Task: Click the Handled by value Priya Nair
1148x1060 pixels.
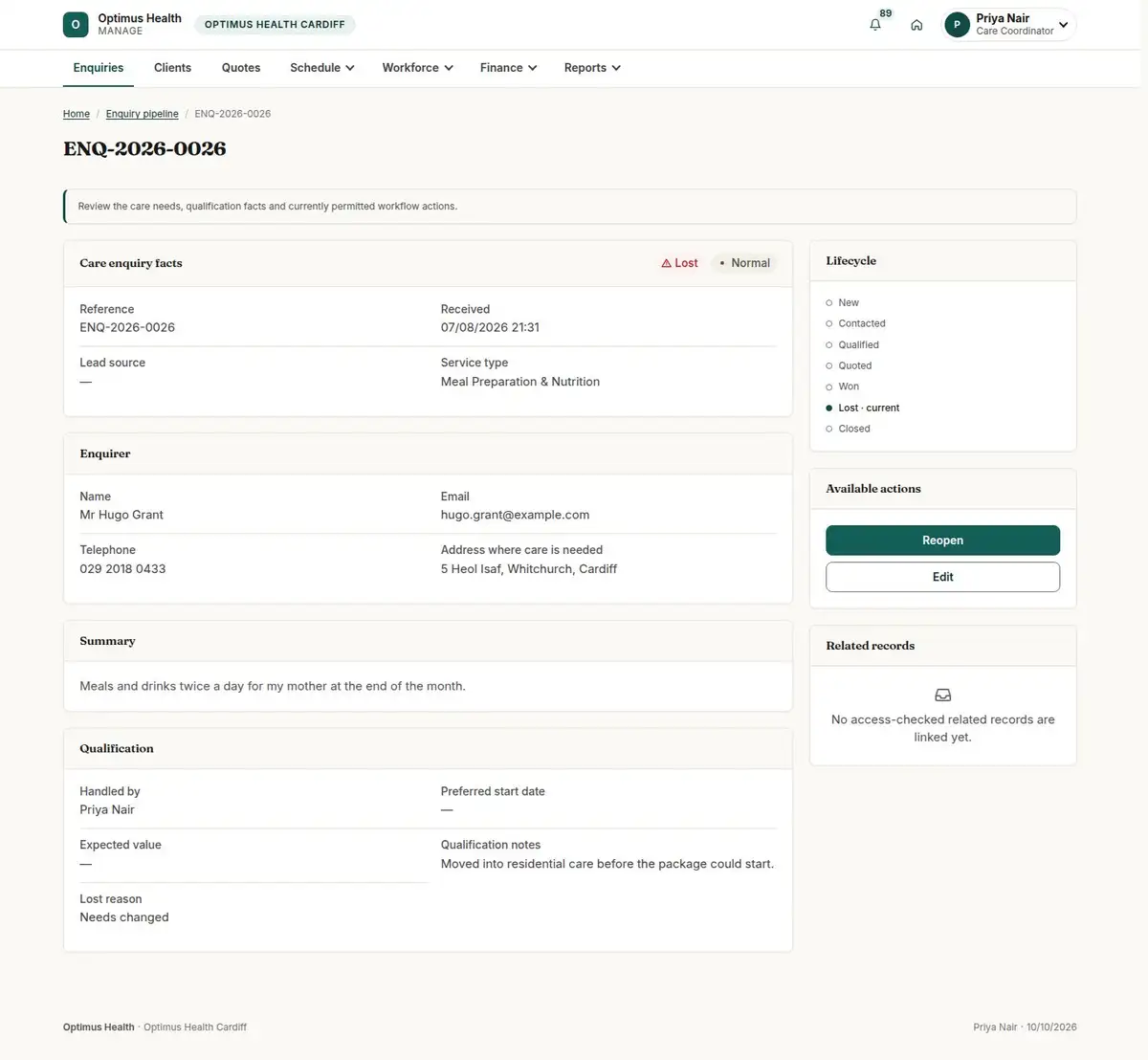Action: coord(107,809)
